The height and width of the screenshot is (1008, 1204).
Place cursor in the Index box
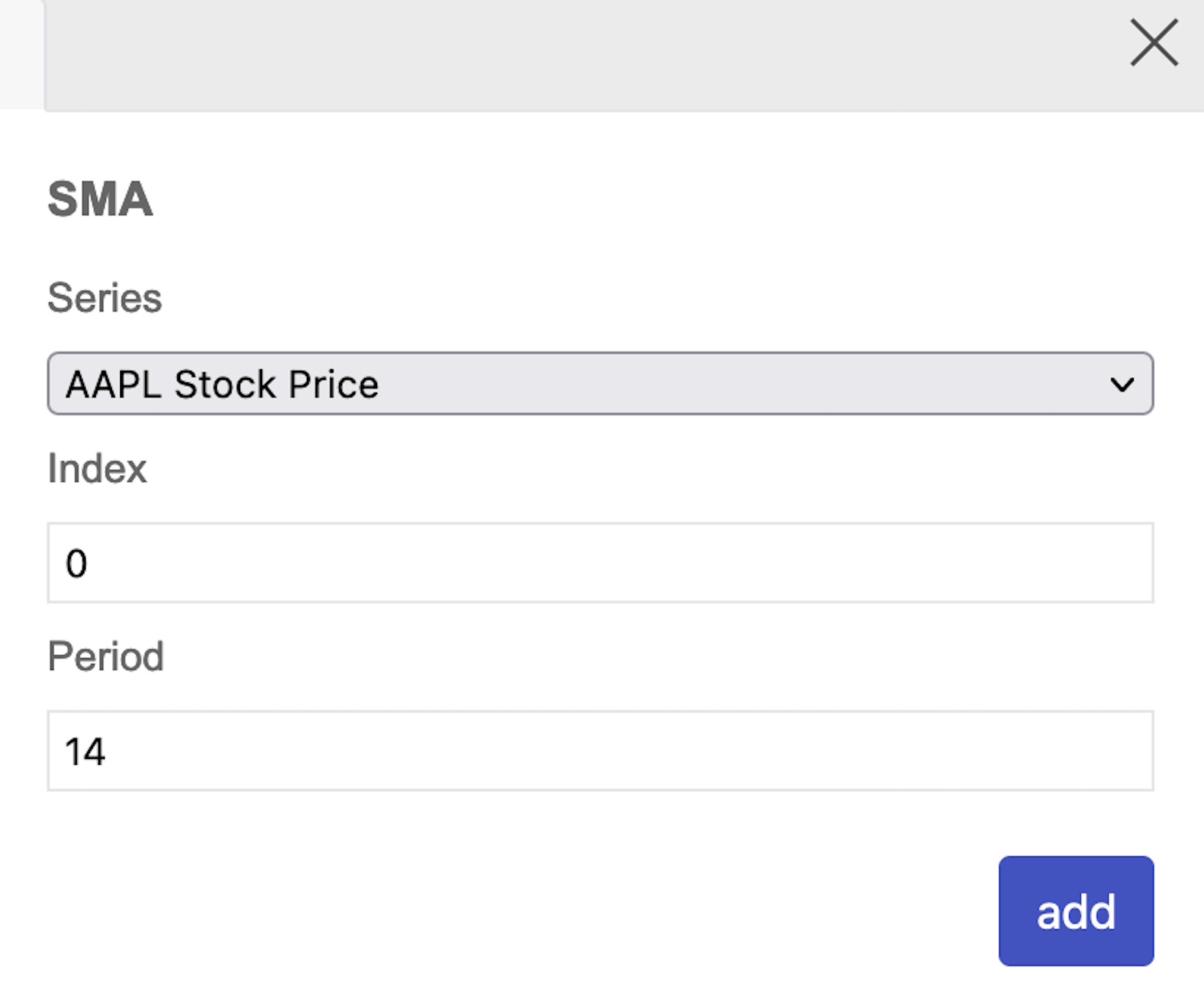coord(601,563)
